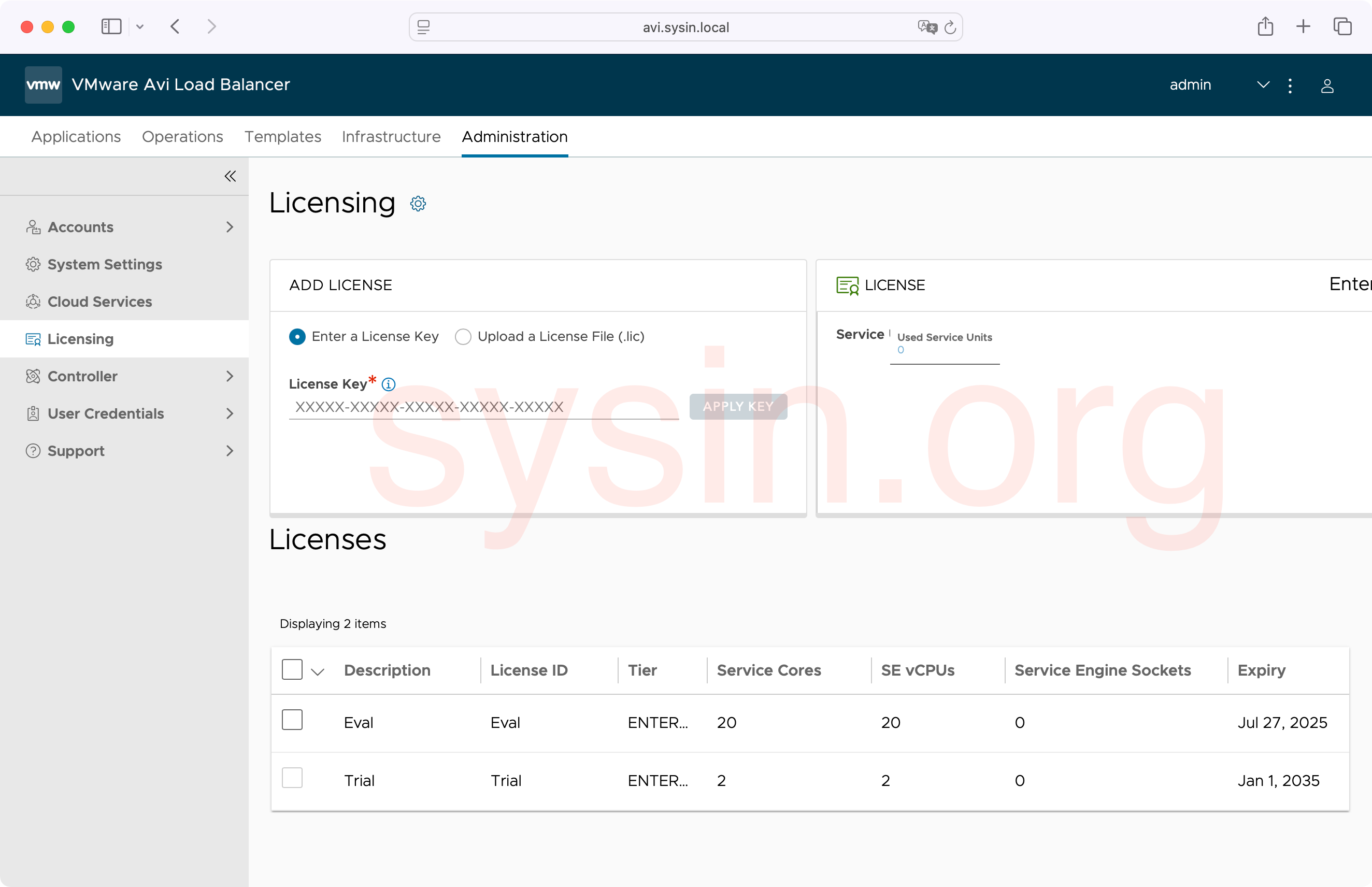Image resolution: width=1372 pixels, height=887 pixels.
Task: Open the admin tenant dropdown
Action: point(1263,85)
